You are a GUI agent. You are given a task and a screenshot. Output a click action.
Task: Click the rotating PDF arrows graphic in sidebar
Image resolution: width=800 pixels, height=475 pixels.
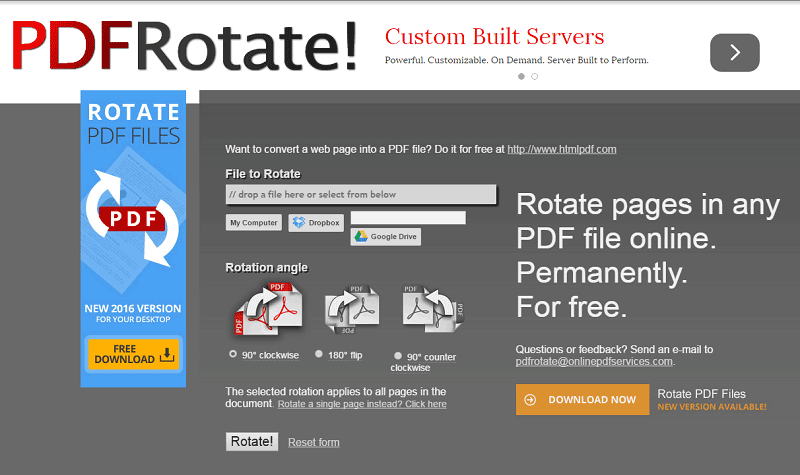pyautogui.click(x=133, y=219)
